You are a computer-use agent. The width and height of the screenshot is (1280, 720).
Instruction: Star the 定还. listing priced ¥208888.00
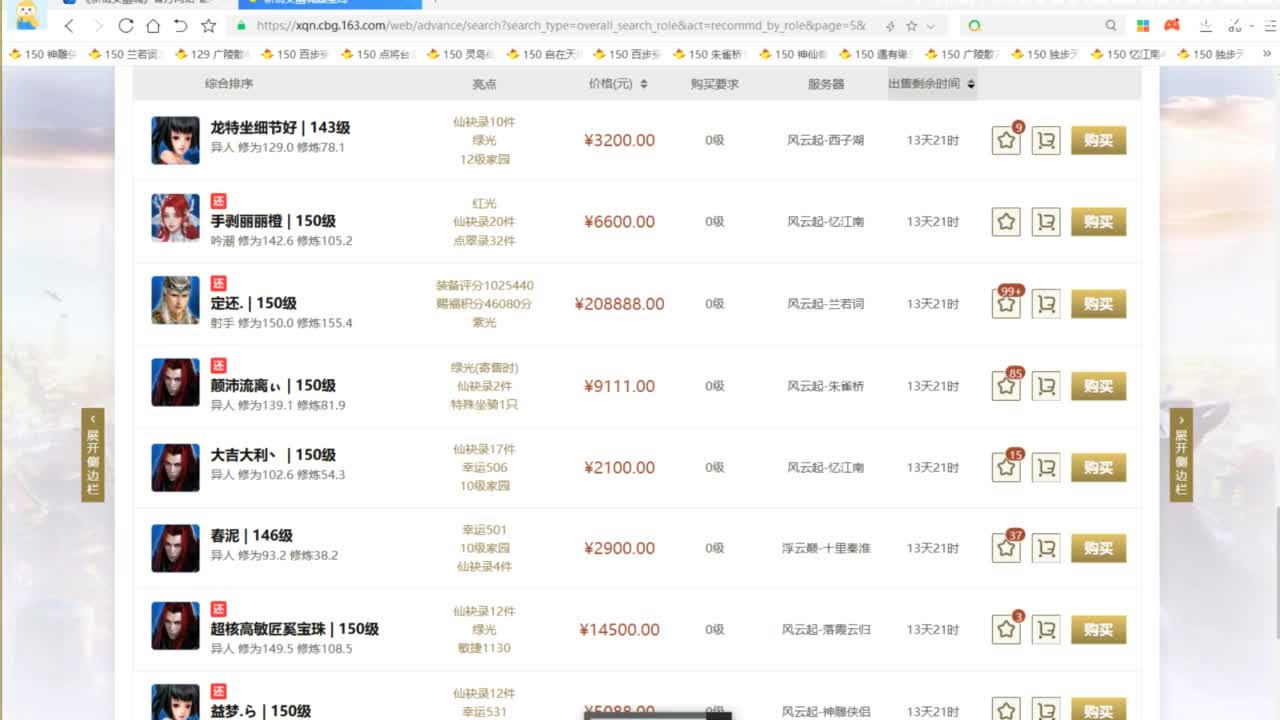click(x=1006, y=304)
